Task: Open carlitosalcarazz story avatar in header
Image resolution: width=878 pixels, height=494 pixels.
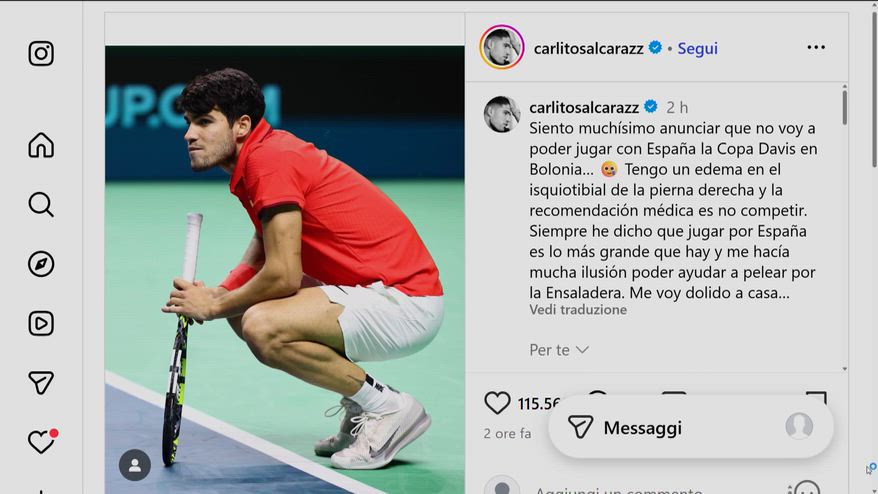Action: click(x=502, y=47)
